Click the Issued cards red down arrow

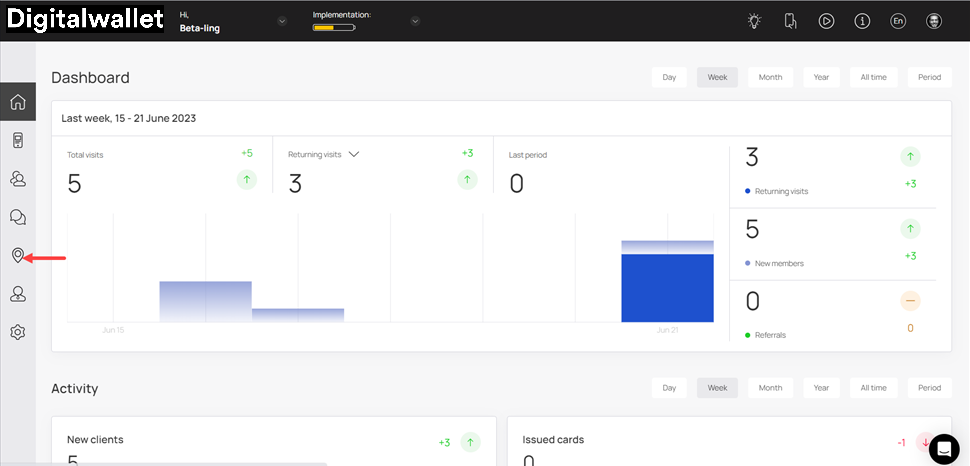point(925,442)
